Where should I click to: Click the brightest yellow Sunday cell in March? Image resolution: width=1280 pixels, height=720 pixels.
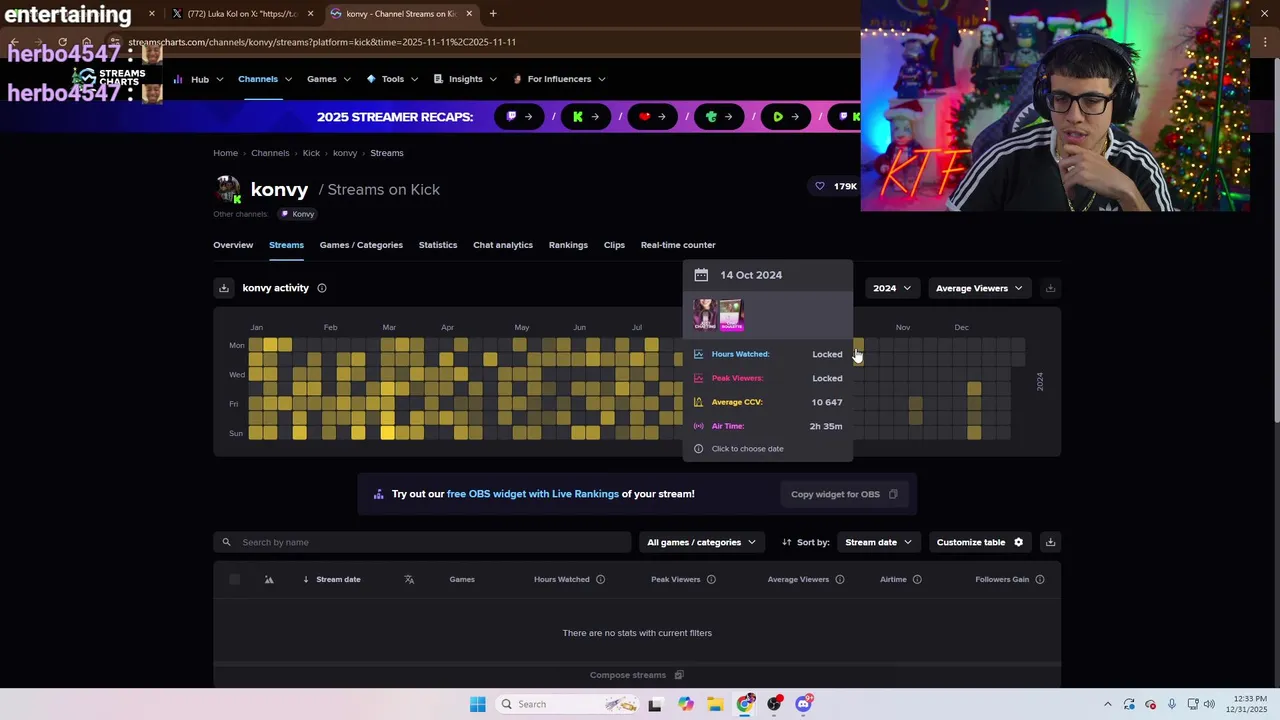tap(387, 433)
